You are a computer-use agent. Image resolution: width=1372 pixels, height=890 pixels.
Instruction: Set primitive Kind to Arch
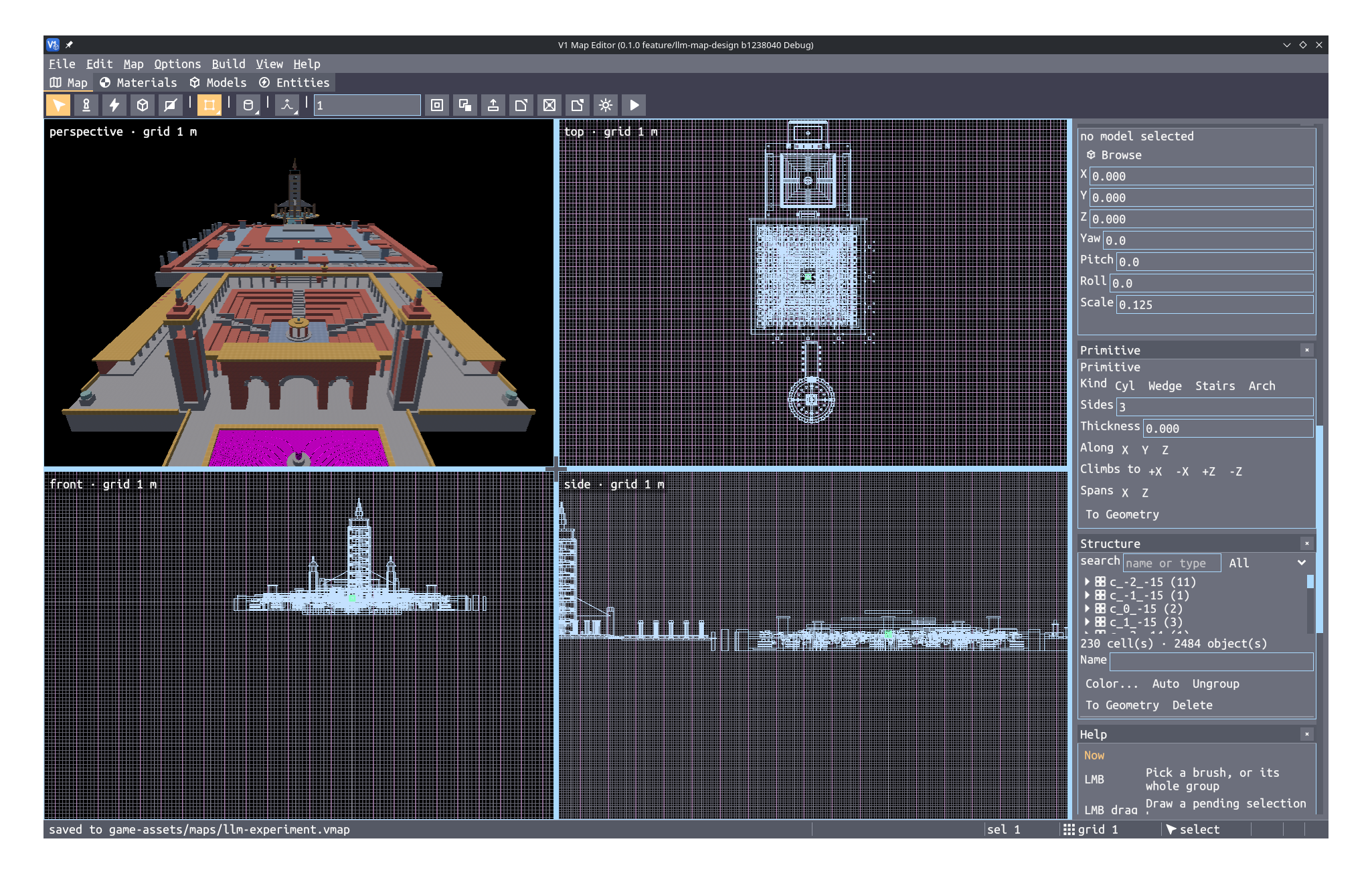tap(1262, 386)
